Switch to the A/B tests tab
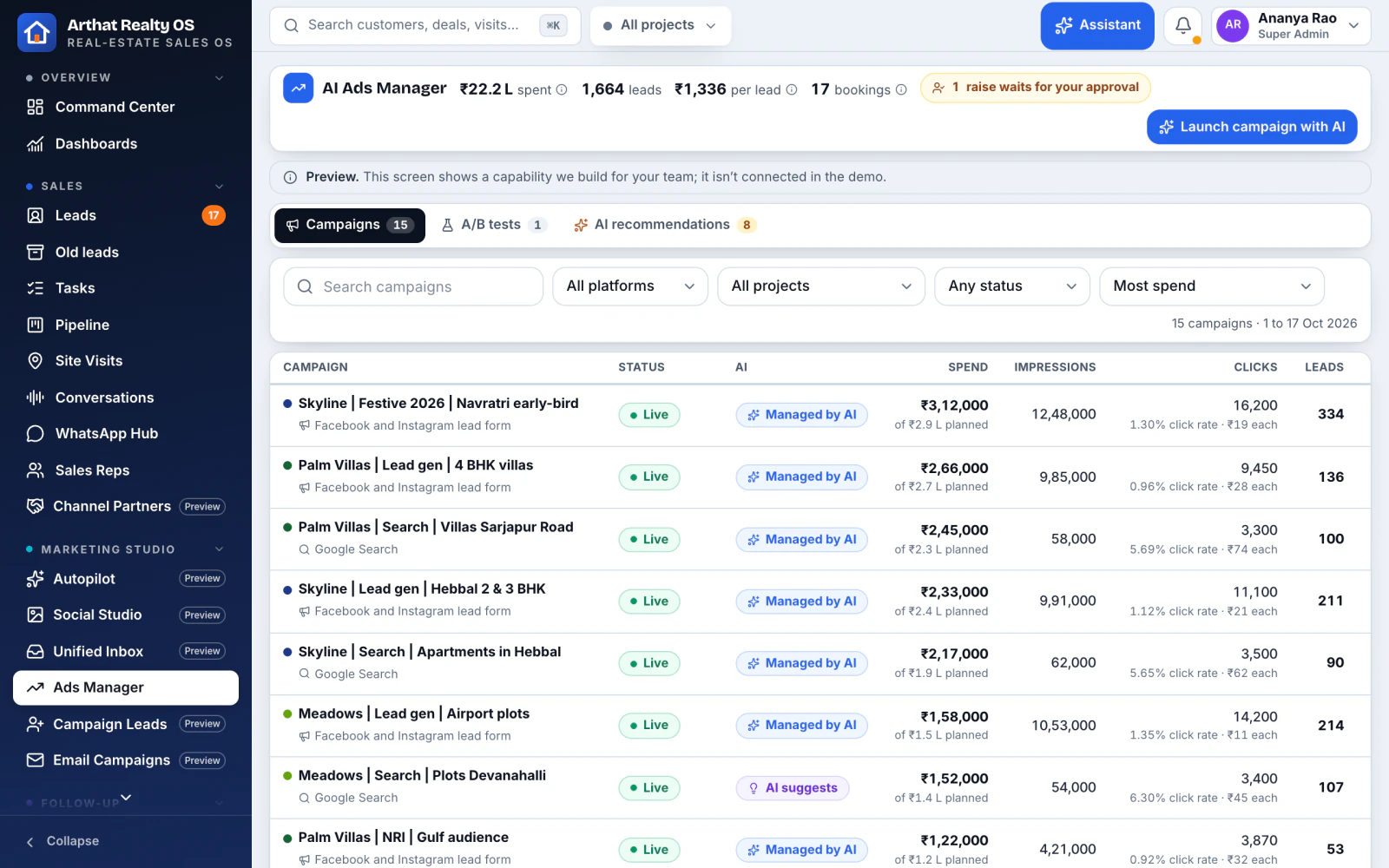Screen dimensions: 1389x868 [493, 226]
